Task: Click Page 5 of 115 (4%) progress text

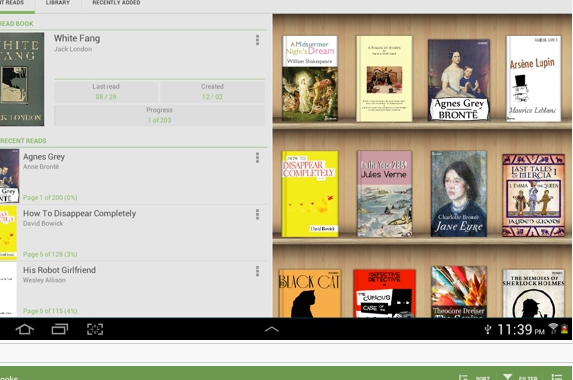Action: pyautogui.click(x=50, y=311)
